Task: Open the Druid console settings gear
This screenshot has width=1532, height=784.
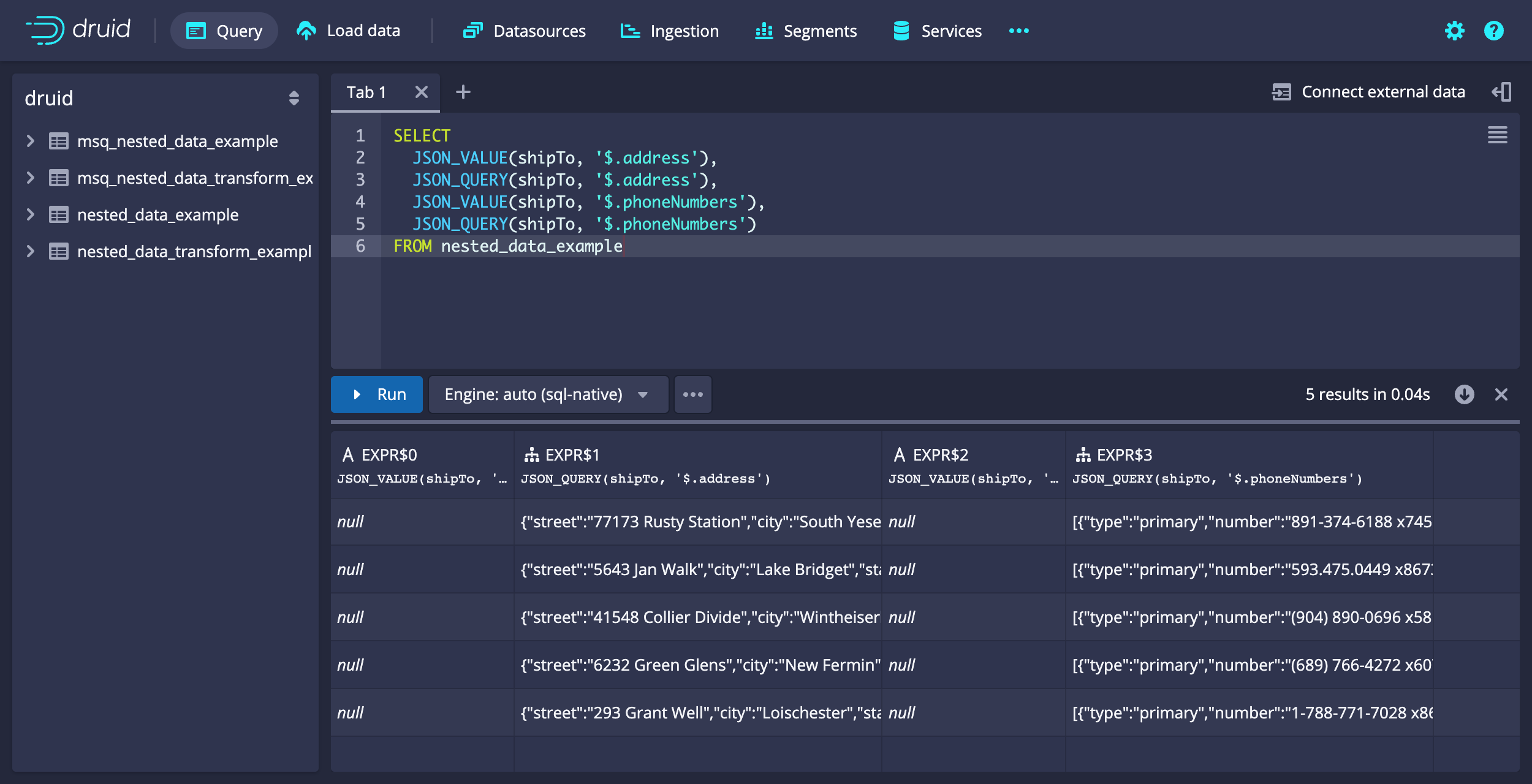Action: pyautogui.click(x=1455, y=31)
